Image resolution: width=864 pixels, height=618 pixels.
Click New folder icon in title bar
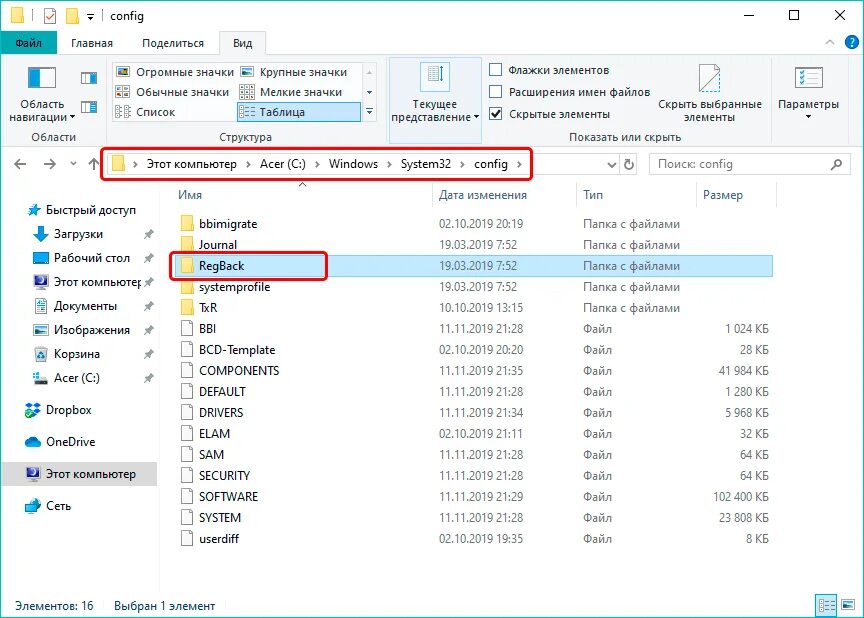coord(72,15)
